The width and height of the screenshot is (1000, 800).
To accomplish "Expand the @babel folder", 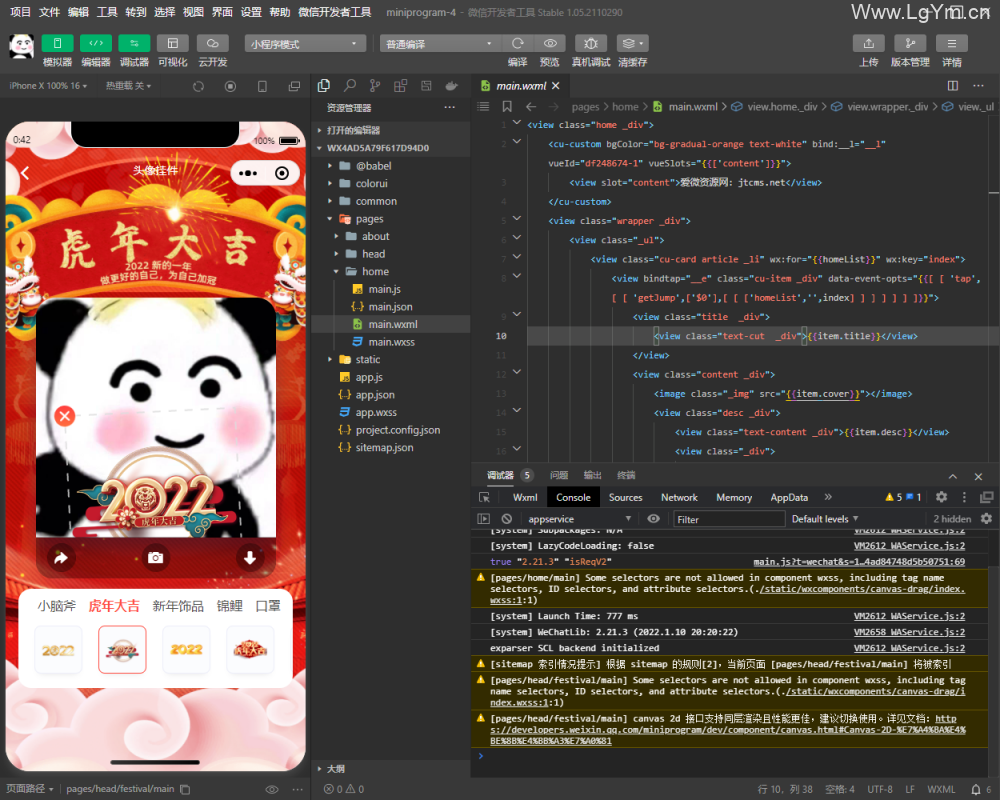I will tap(391, 166).
